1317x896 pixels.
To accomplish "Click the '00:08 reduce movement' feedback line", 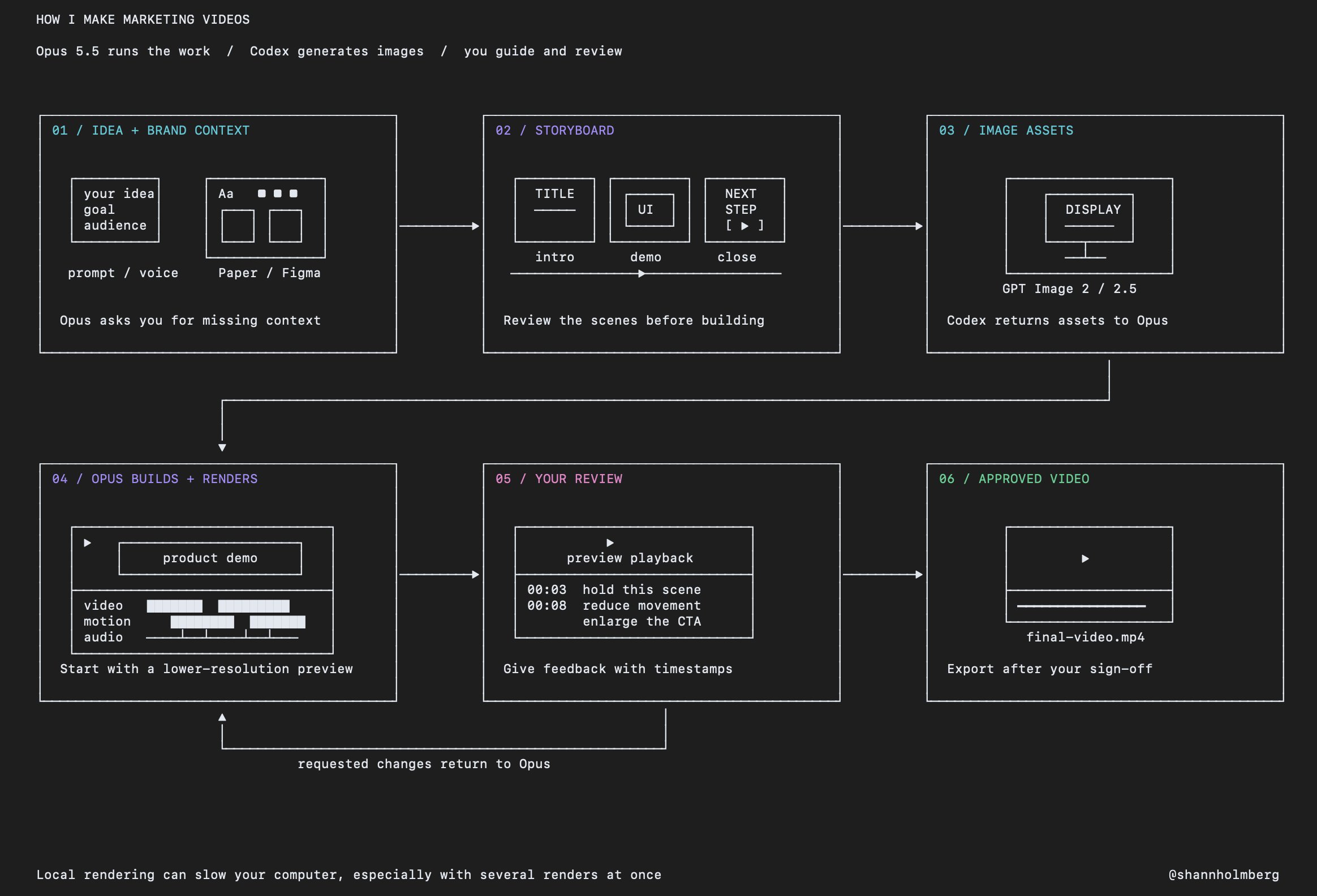I will pyautogui.click(x=614, y=606).
